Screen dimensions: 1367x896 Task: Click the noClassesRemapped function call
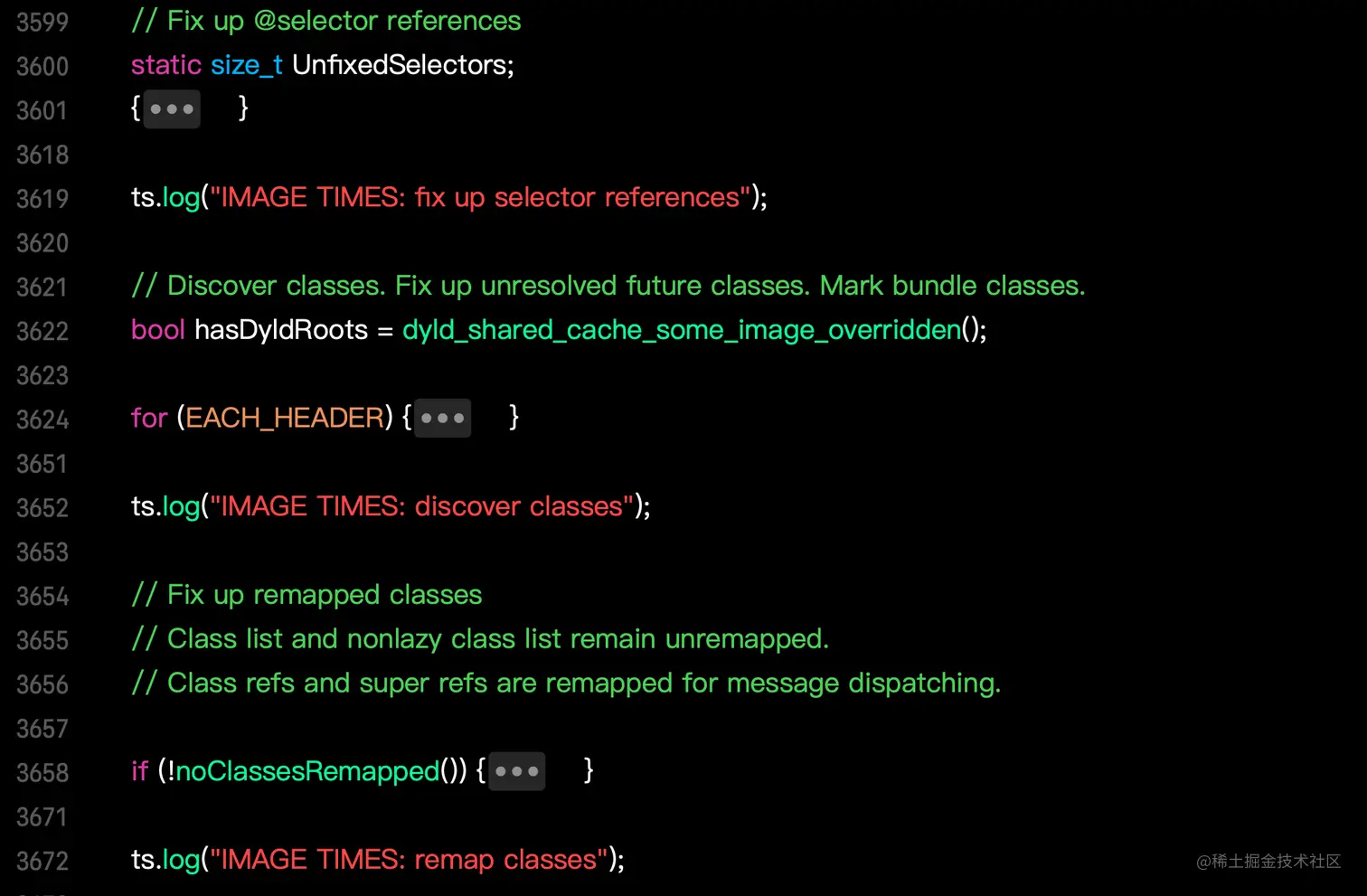click(306, 771)
